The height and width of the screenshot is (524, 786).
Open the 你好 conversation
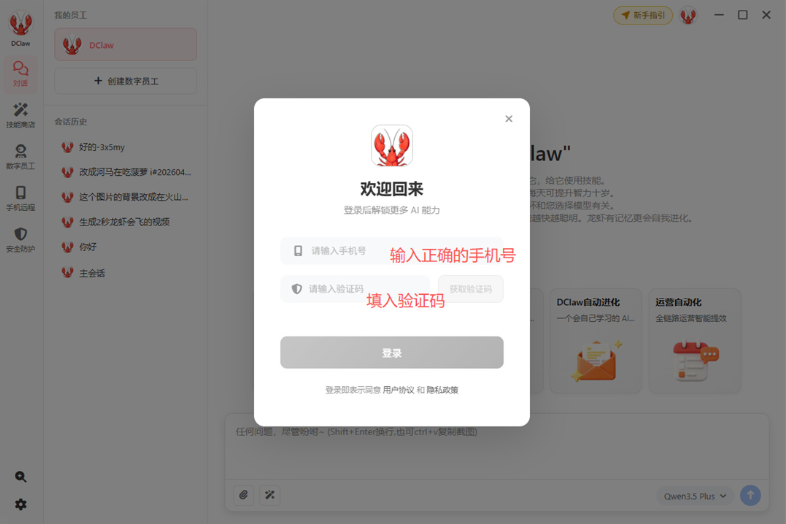(126, 247)
